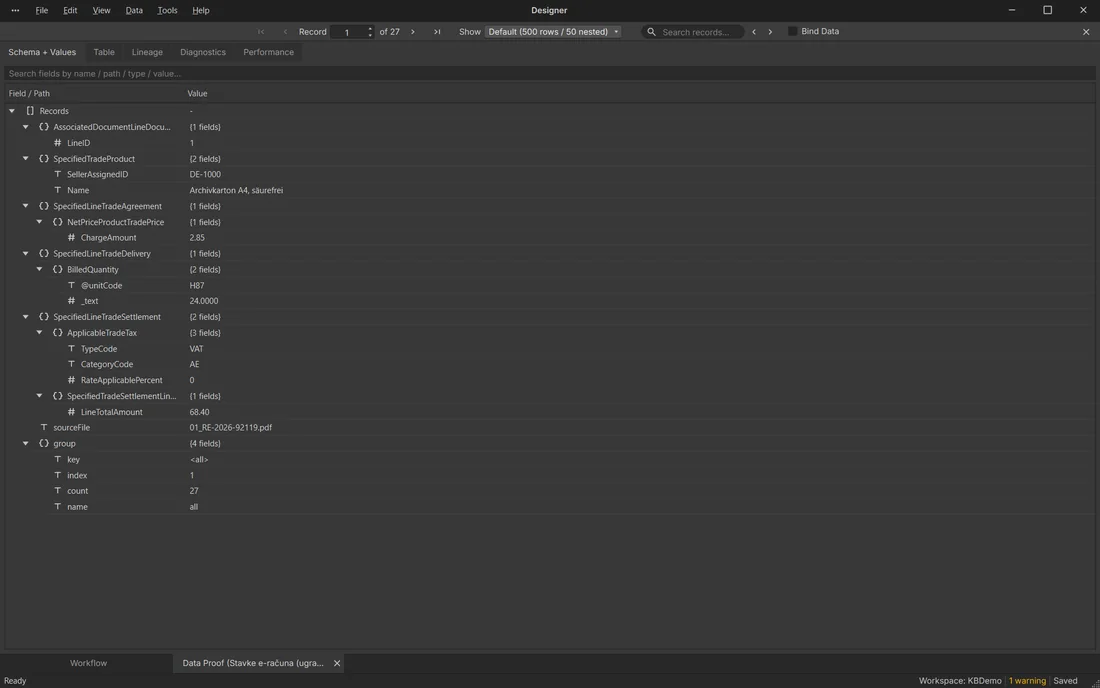This screenshot has width=1100, height=688.
Task: Click the field search filter box
Action: (549, 73)
